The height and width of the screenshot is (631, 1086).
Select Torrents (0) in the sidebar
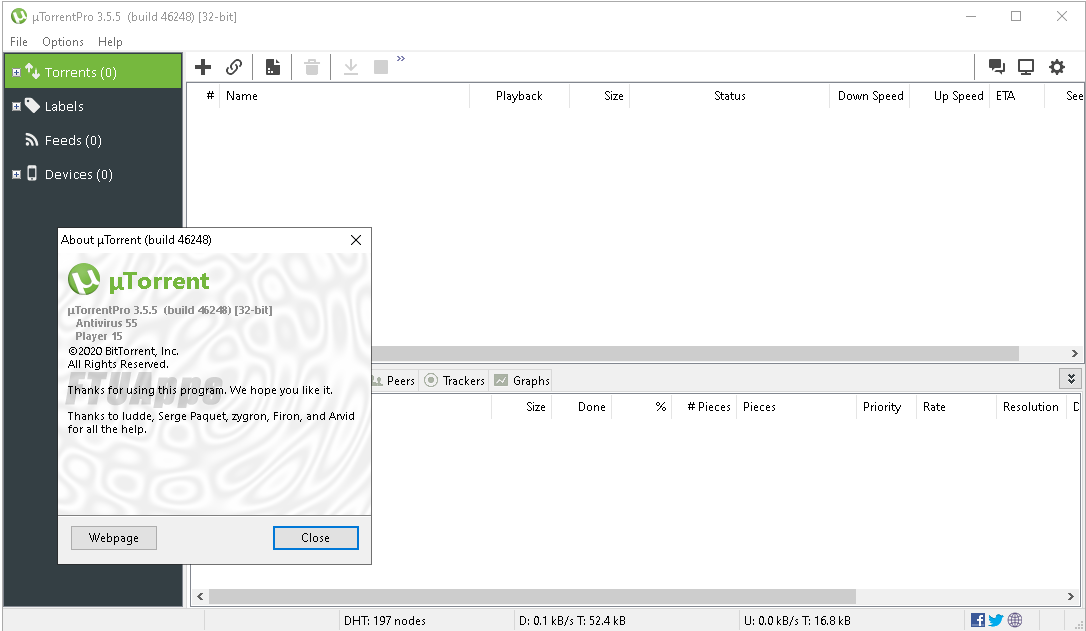(x=93, y=71)
